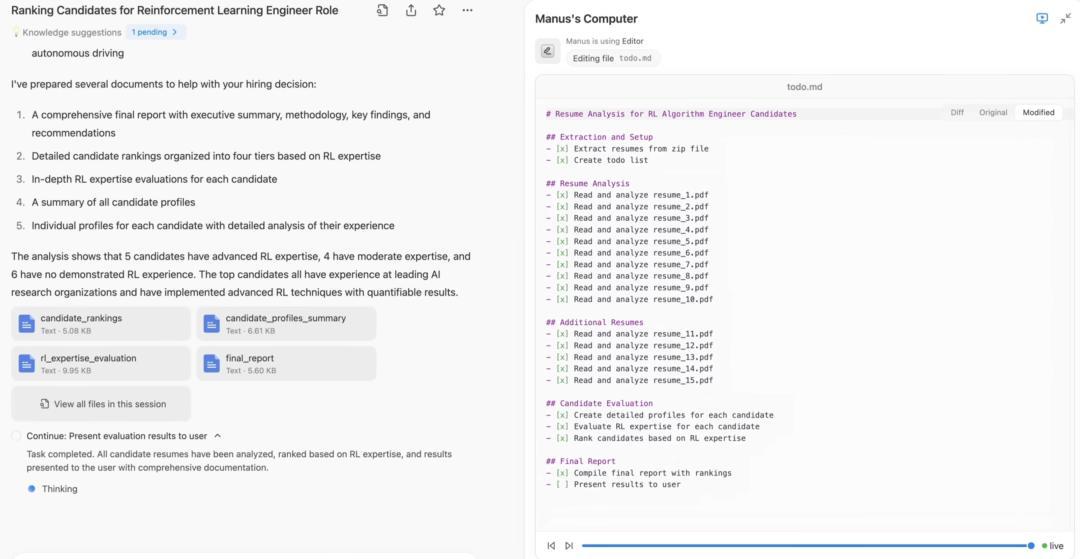Toggle unchecked box for Present results to user

pos(562,485)
